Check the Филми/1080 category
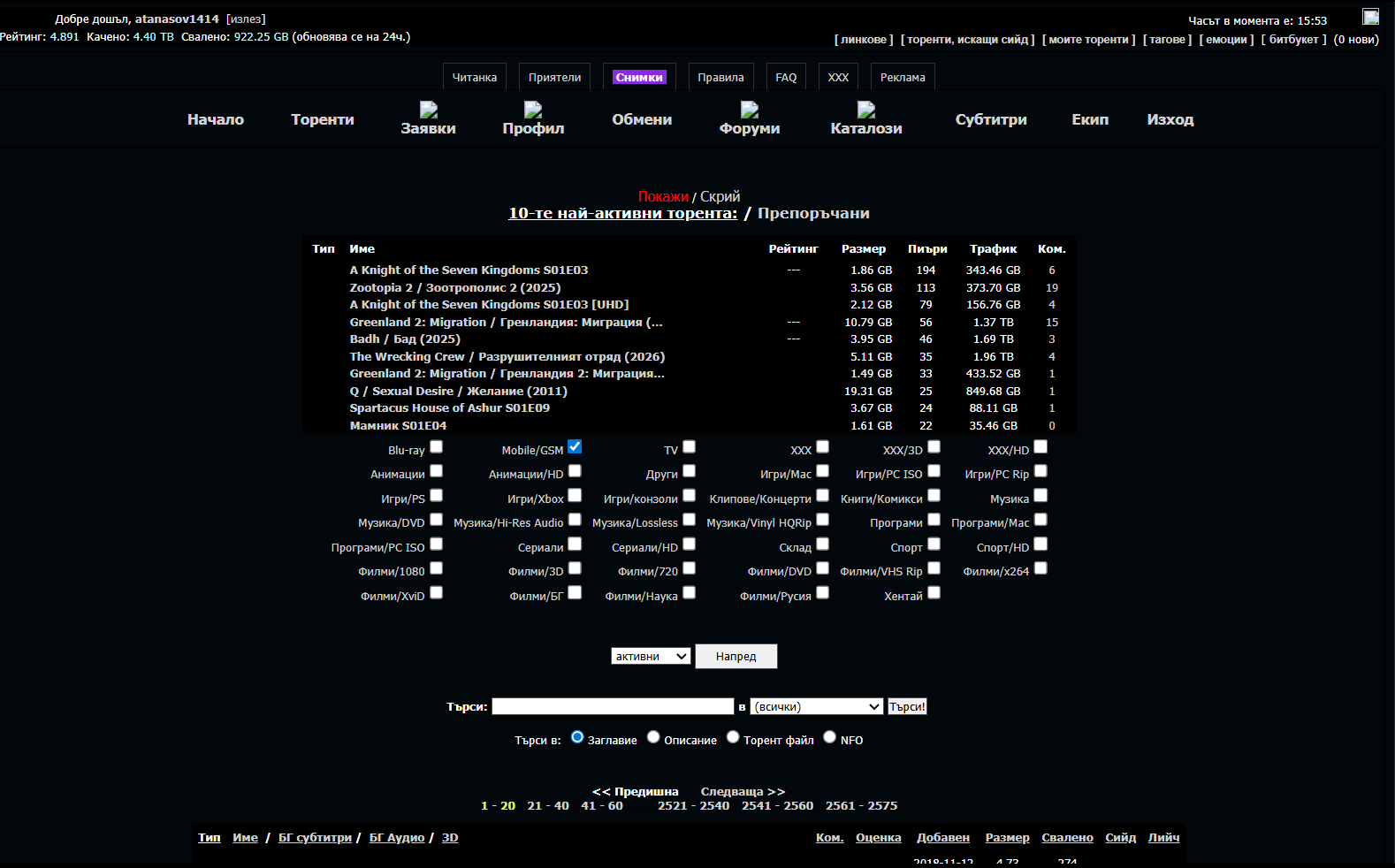 click(x=436, y=568)
